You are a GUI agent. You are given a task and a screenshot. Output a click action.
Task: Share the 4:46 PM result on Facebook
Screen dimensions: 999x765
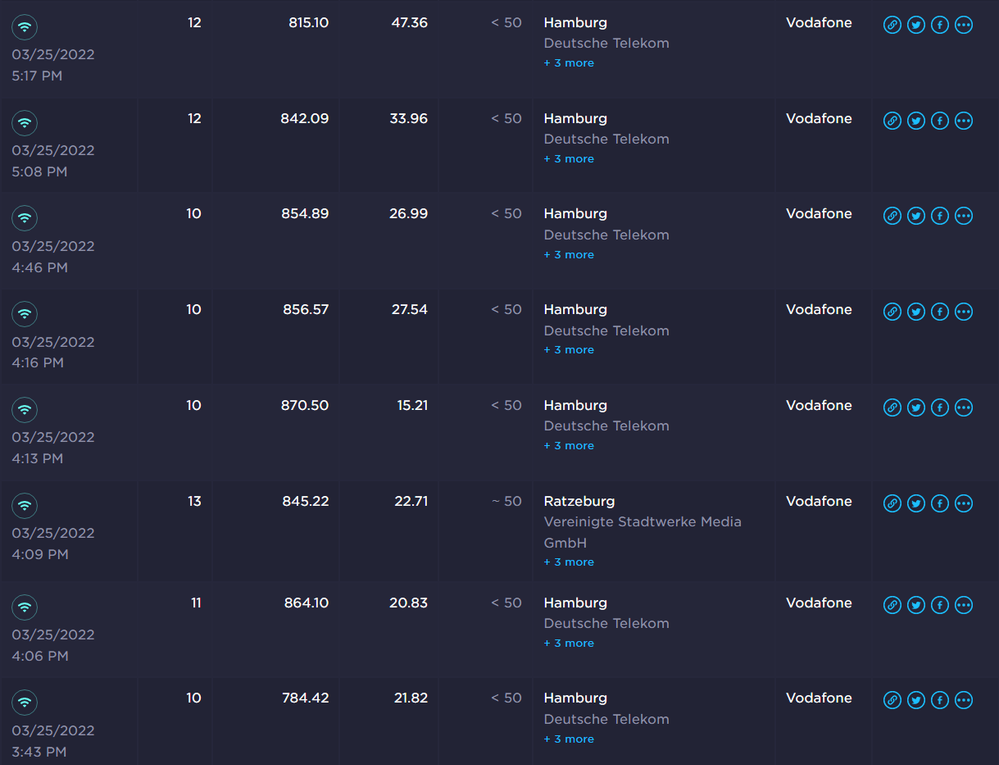click(x=940, y=216)
